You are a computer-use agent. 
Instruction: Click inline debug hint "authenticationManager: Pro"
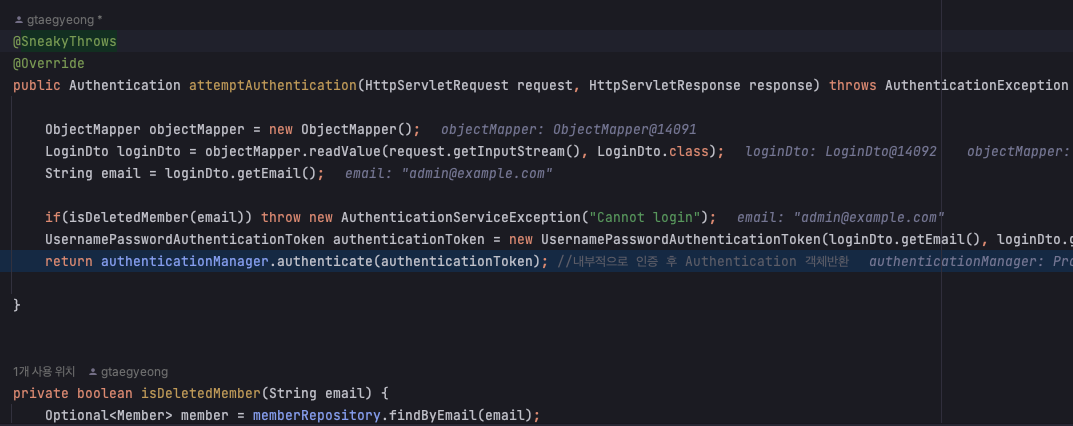tap(970, 261)
